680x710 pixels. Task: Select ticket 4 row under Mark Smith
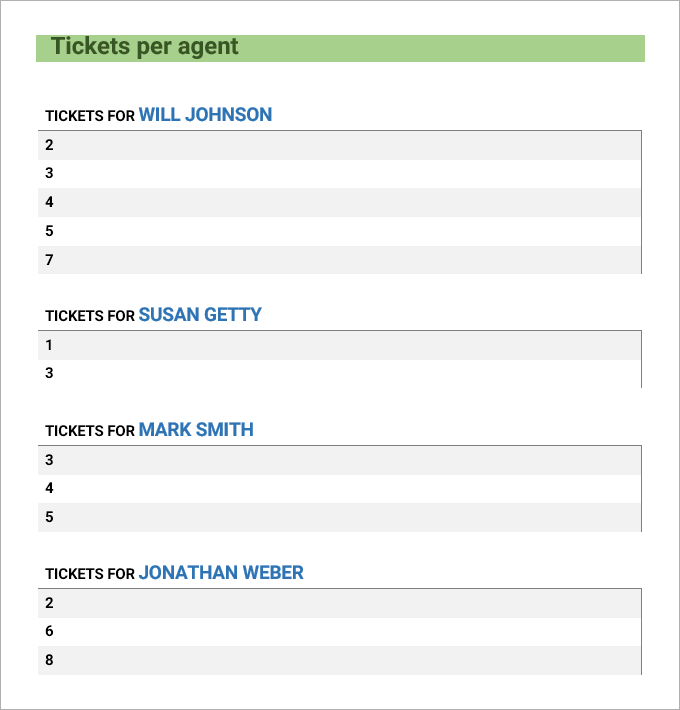tap(339, 489)
